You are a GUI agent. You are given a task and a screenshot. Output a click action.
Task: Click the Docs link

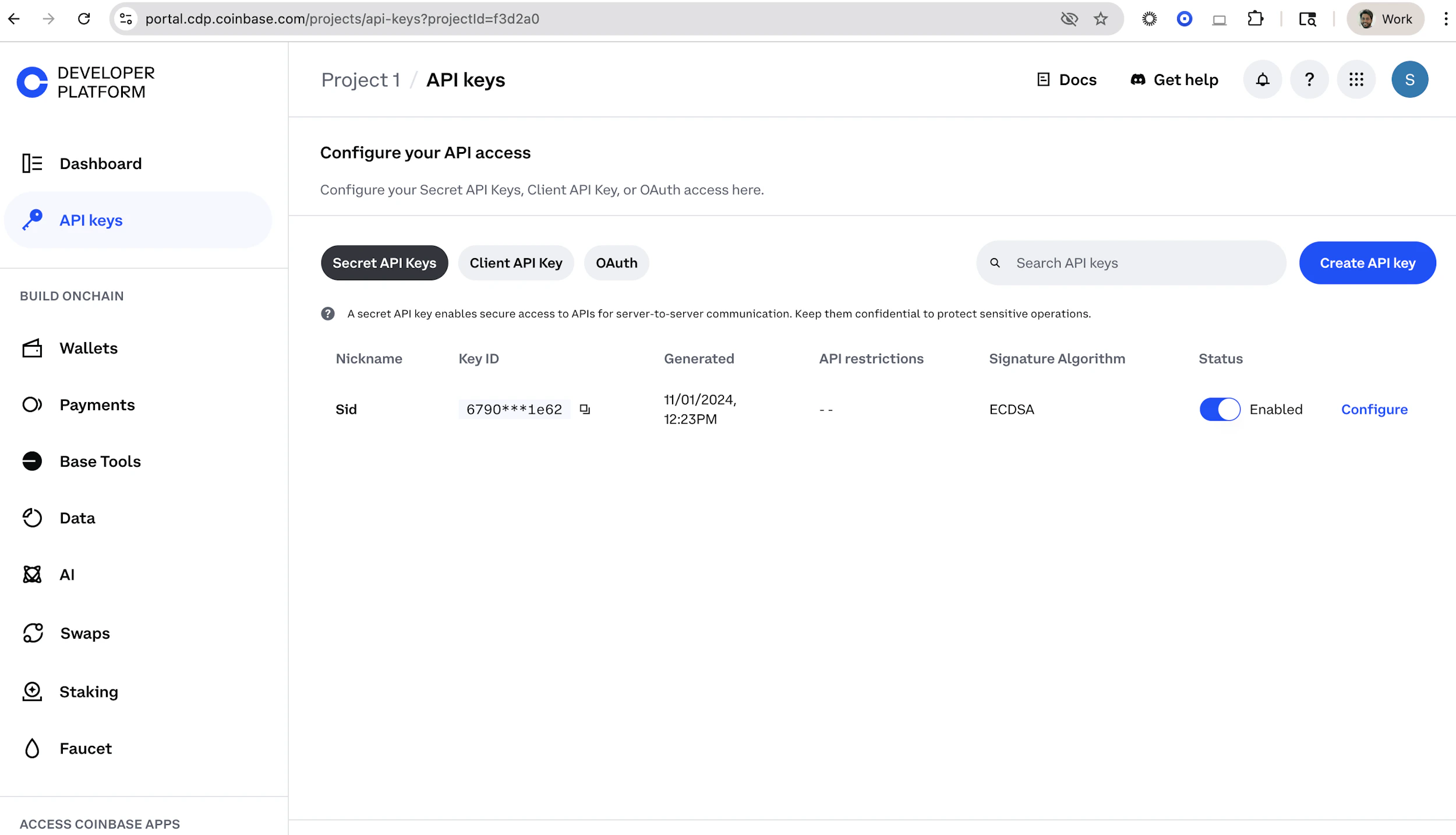[1066, 79]
